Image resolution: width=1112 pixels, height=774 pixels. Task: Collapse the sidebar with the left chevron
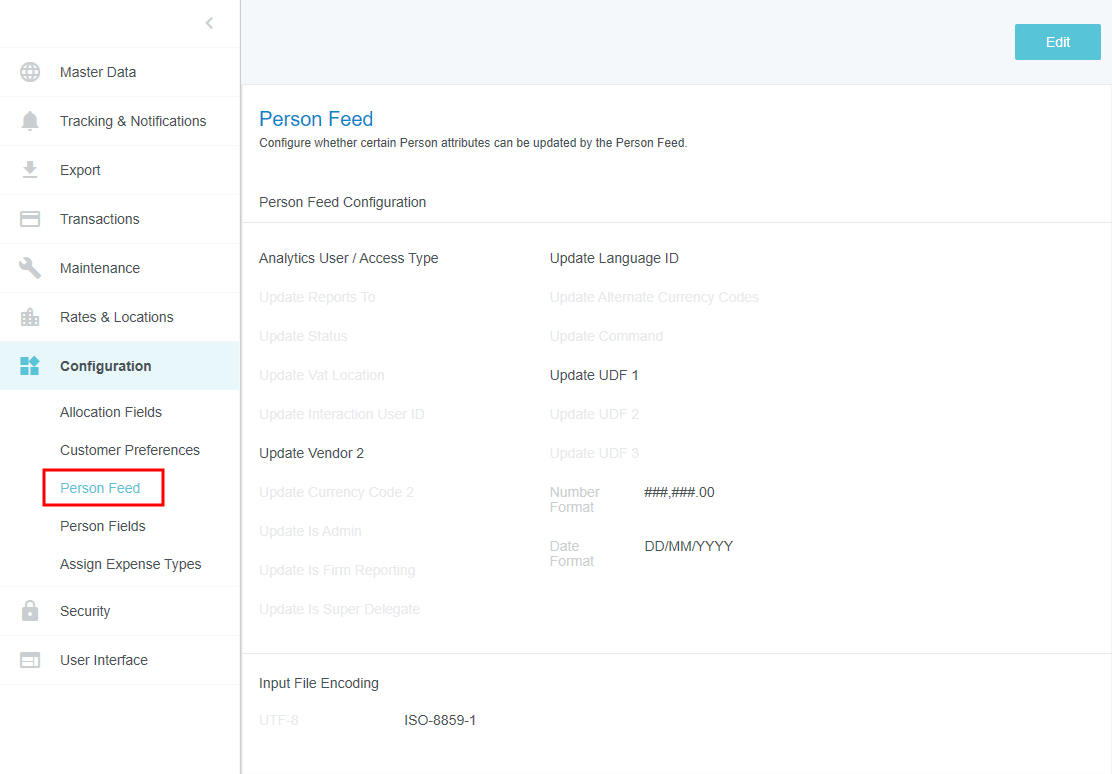tap(209, 23)
